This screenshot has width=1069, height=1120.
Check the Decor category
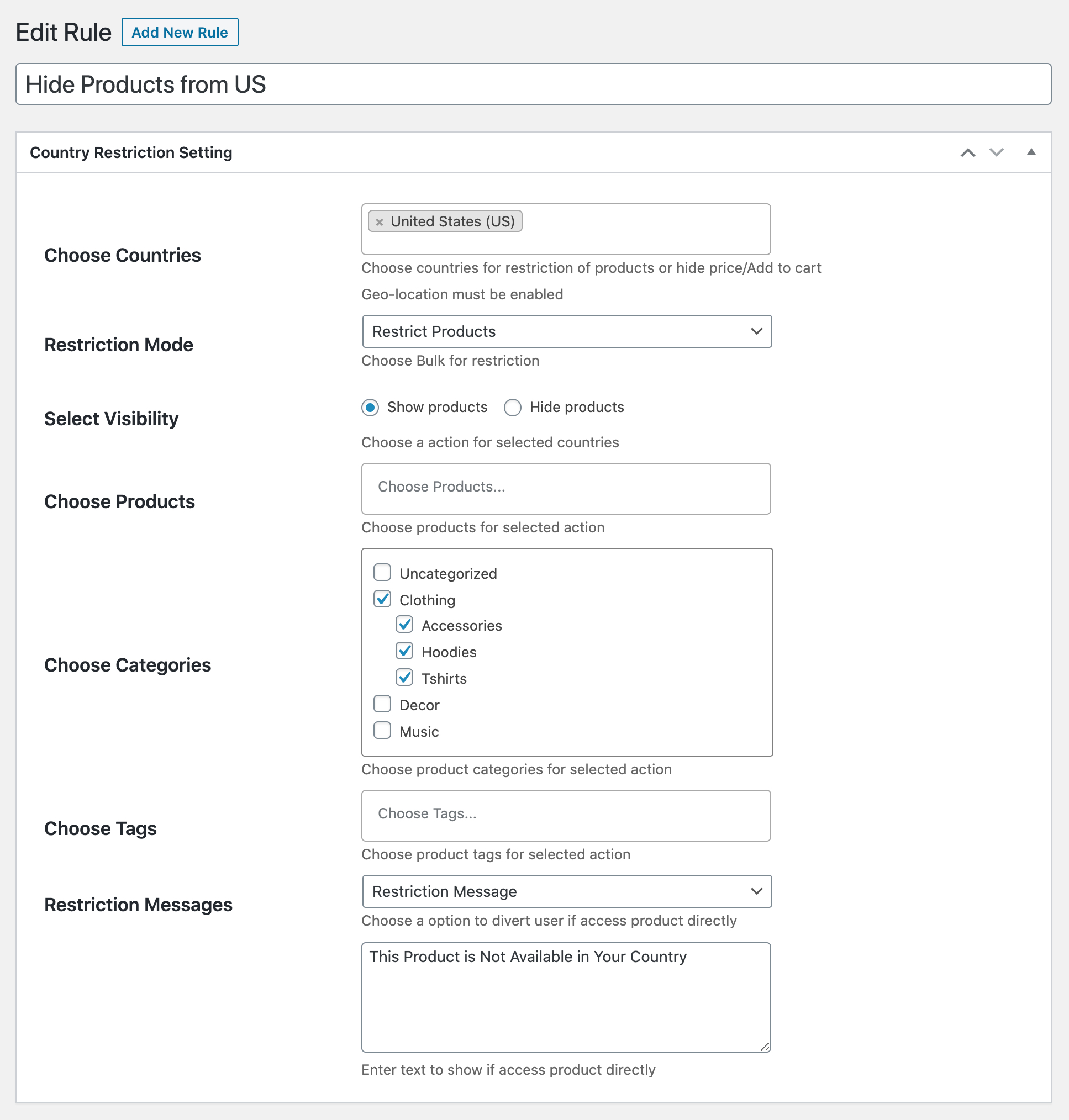[x=382, y=704]
